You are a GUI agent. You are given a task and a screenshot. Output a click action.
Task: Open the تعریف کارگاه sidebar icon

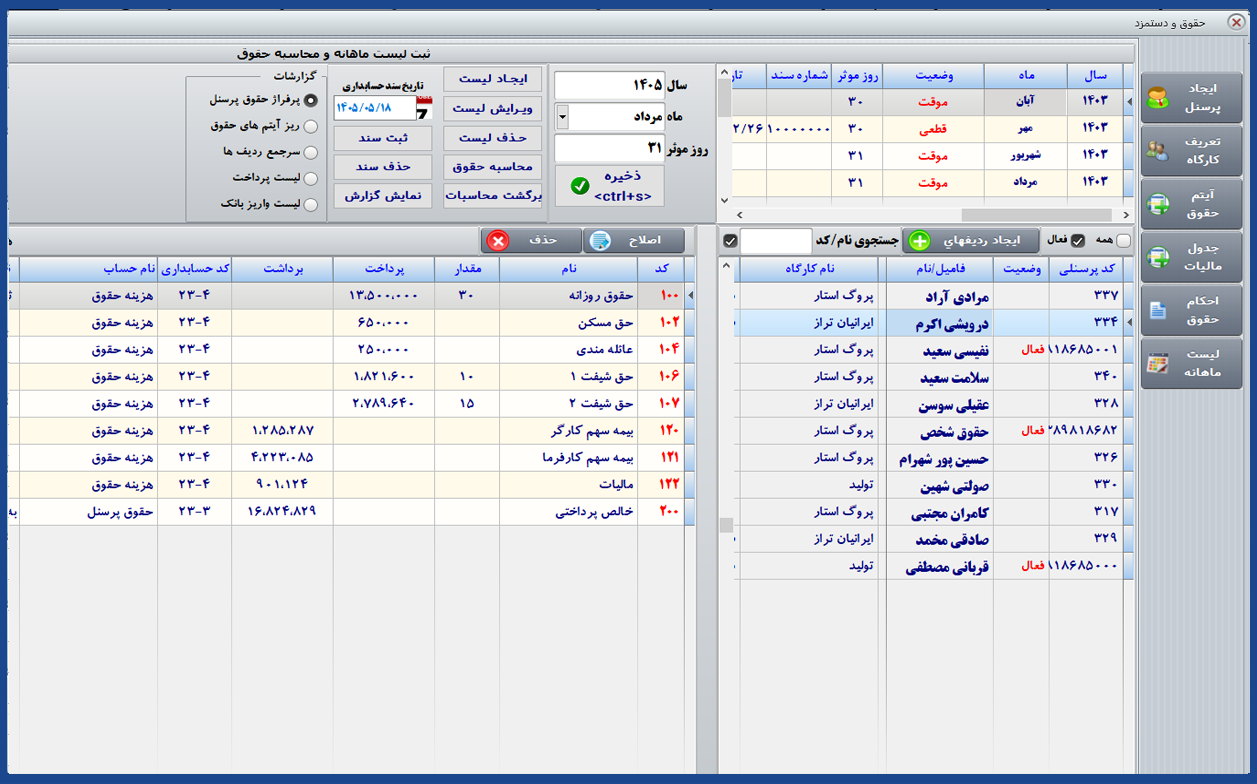1158,151
